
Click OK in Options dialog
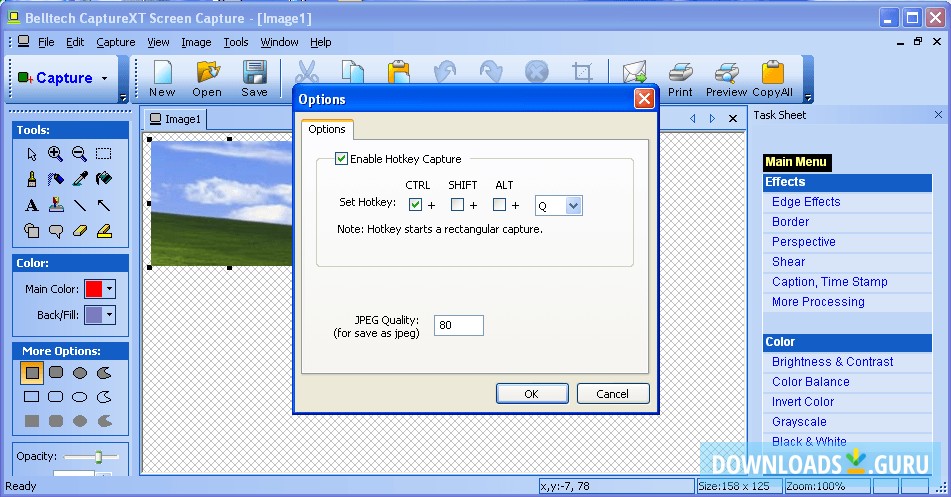pyautogui.click(x=532, y=394)
